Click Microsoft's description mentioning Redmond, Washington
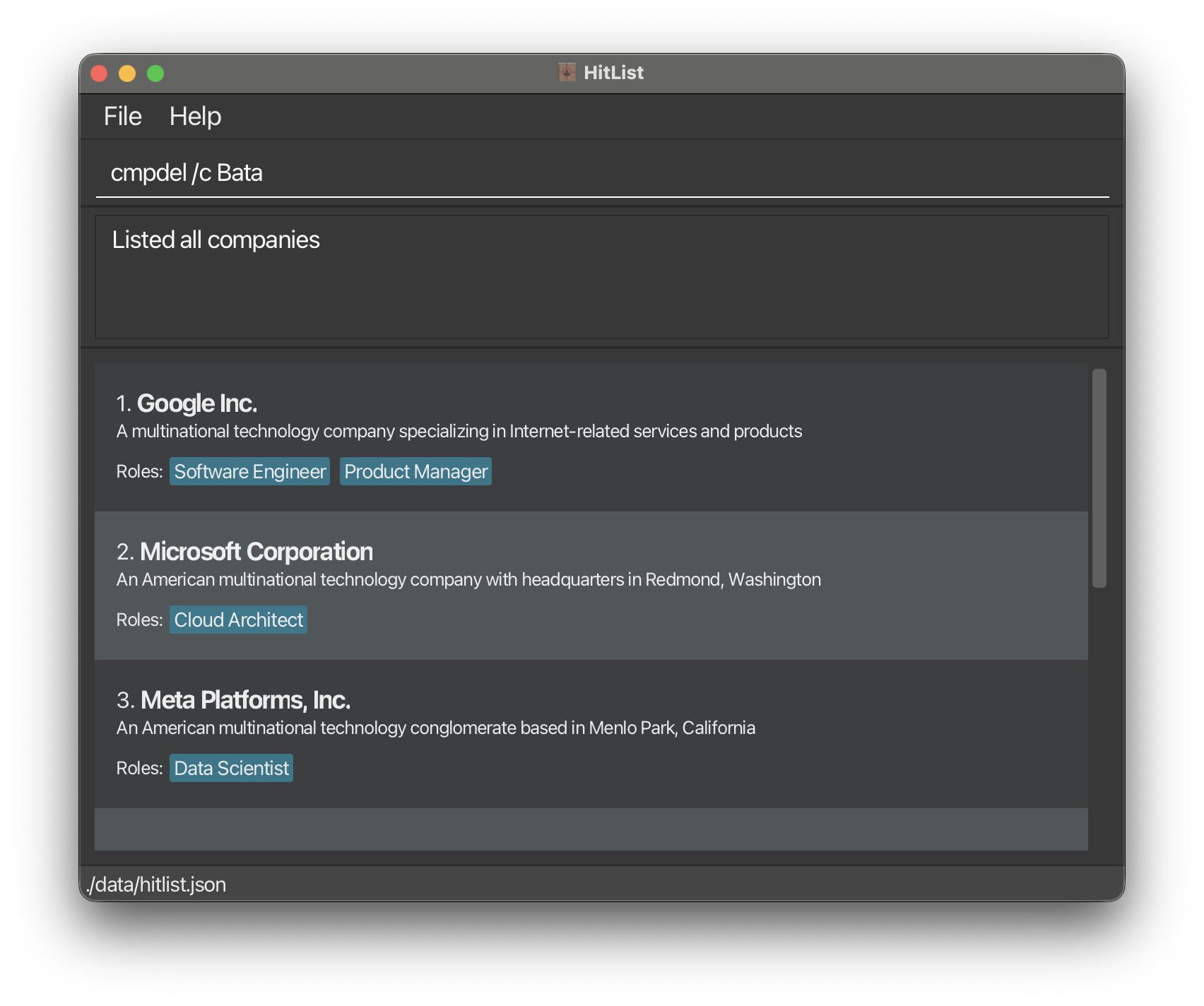This screenshot has height=1006, width=1204. click(x=468, y=580)
